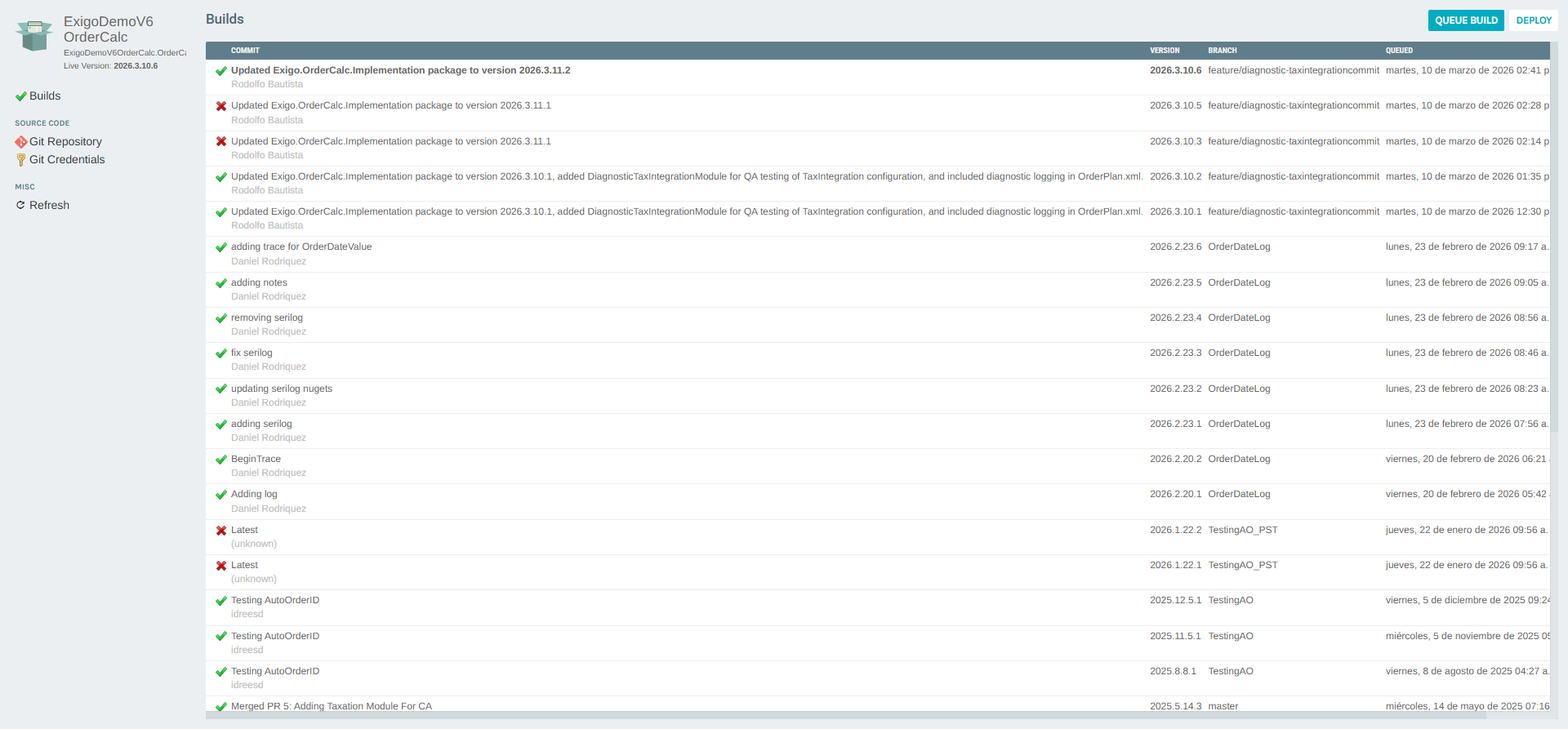Open the 'adding trace for OrderDateValue' commit
Image resolution: width=1568 pixels, height=729 pixels.
301,247
